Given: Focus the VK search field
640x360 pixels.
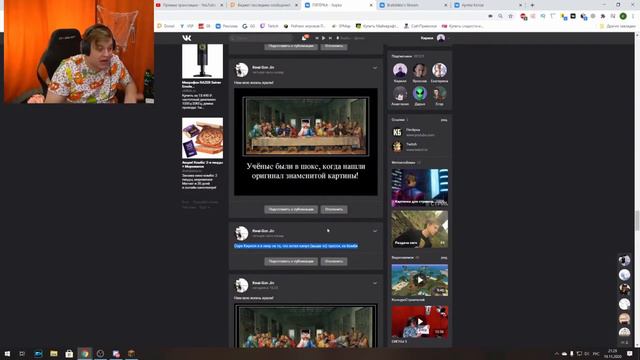Looking at the screenshot, I should tap(261, 38).
